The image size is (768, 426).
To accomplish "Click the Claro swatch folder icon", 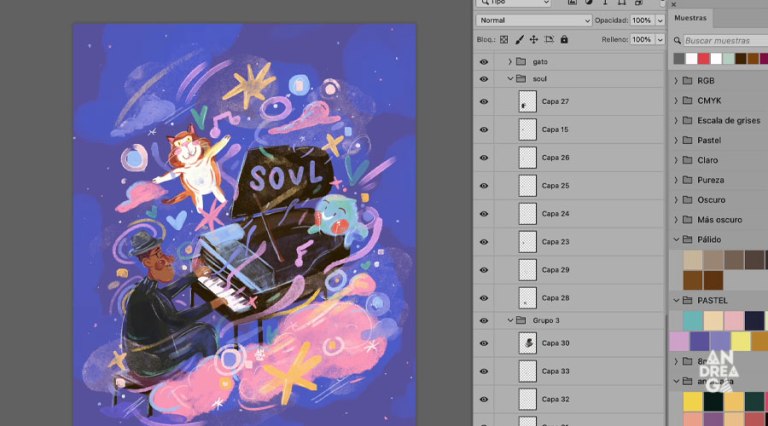I will tap(688, 160).
